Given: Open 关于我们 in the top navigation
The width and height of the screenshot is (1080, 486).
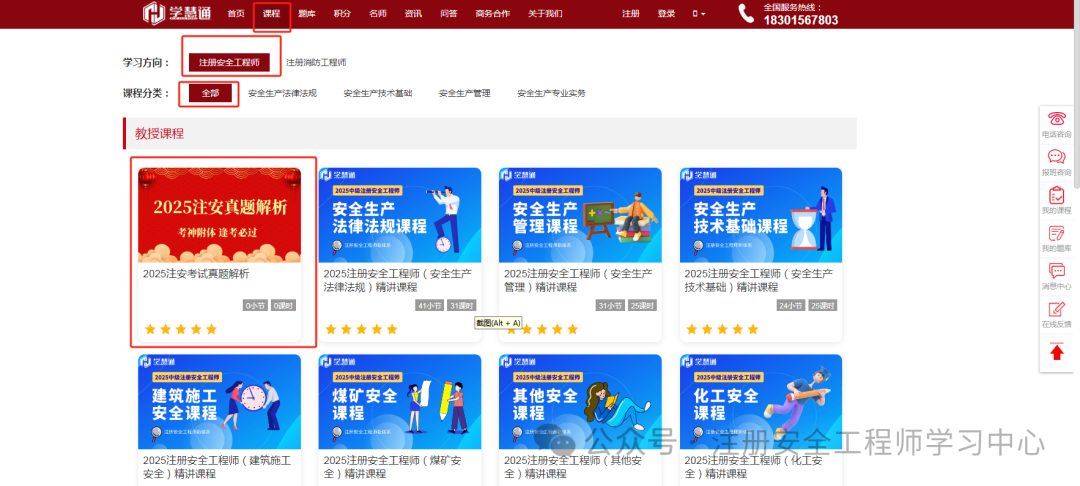Looking at the screenshot, I should click(545, 14).
